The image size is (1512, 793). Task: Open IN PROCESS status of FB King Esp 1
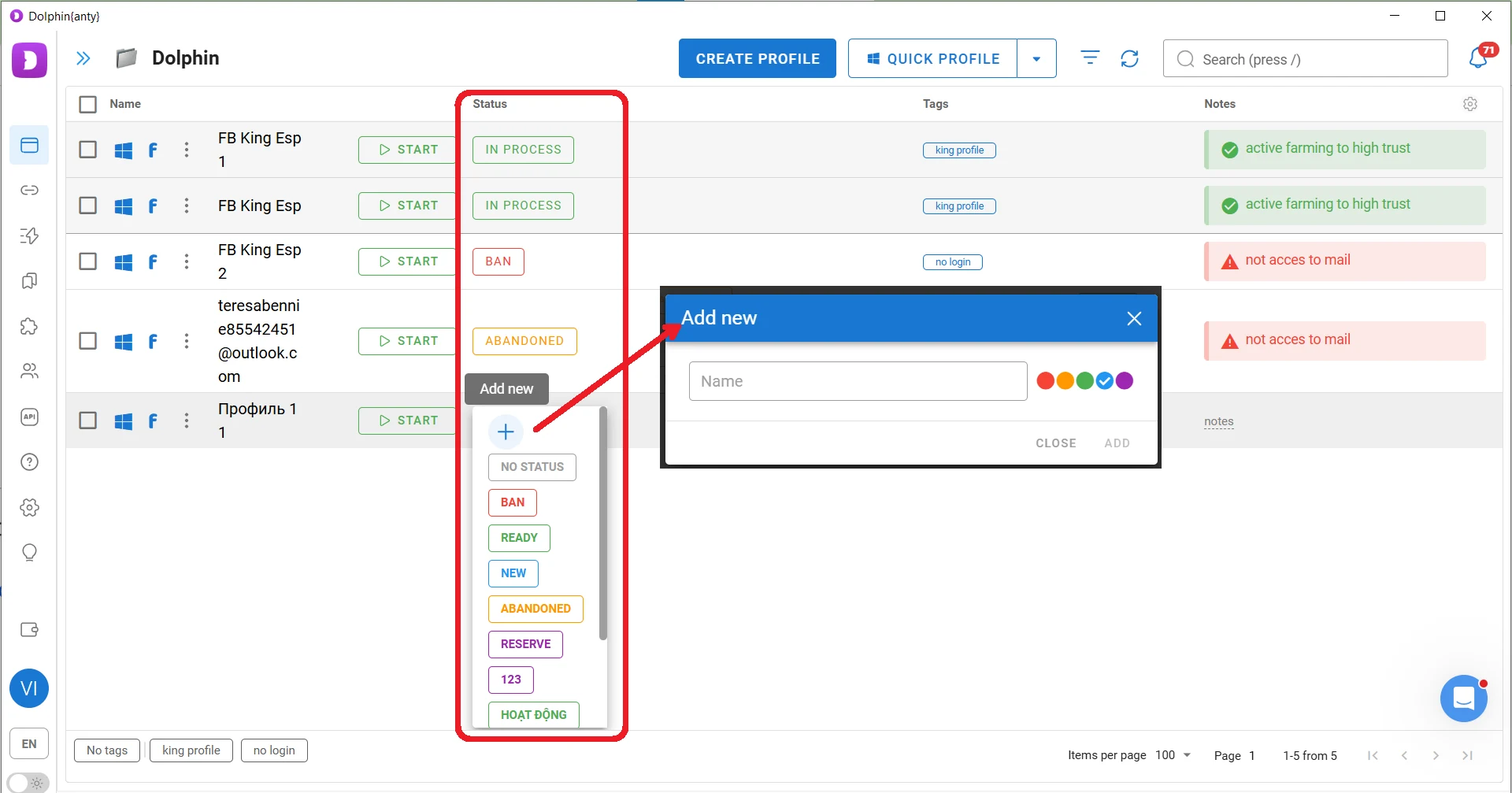click(523, 150)
